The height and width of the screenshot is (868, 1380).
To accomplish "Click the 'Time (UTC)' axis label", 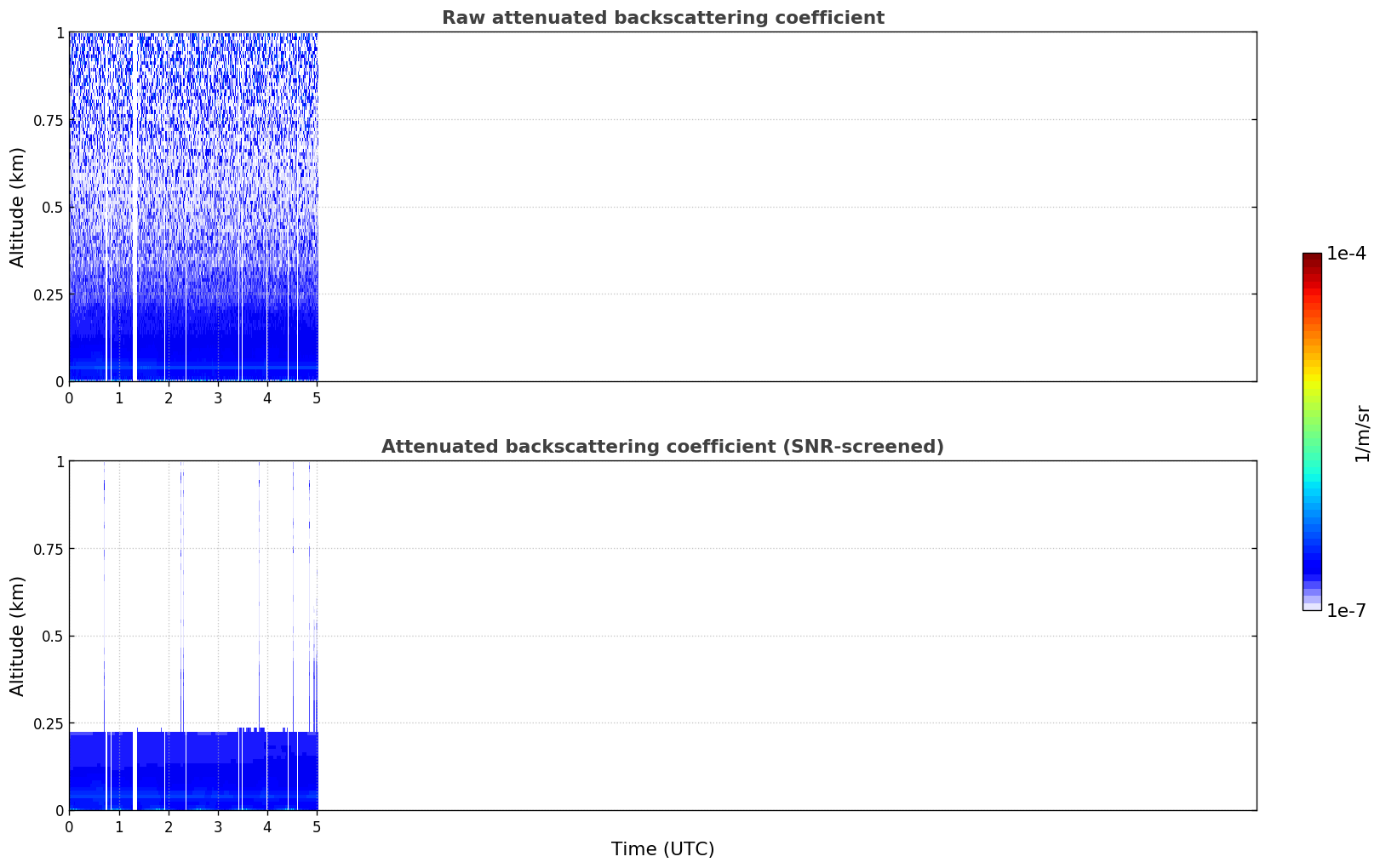I will (x=662, y=849).
